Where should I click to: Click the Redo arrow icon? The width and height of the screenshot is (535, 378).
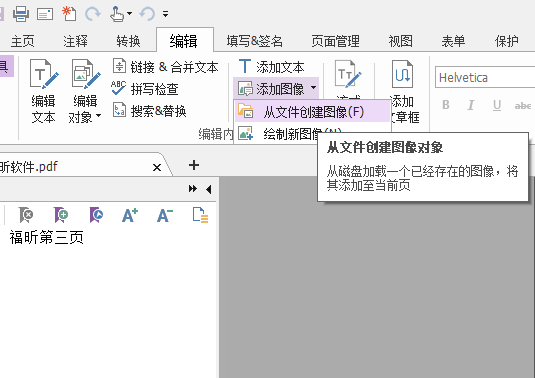coord(93,14)
